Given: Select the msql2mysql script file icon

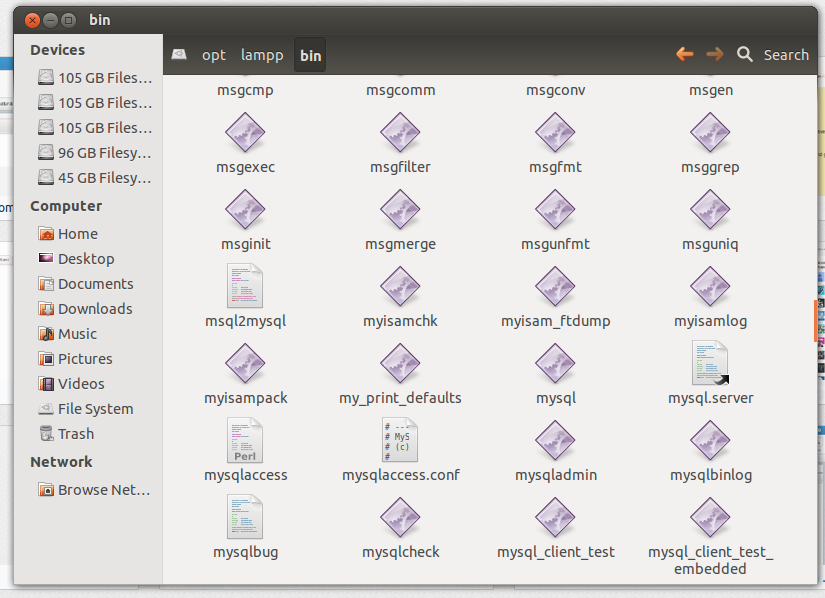Looking at the screenshot, I should (245, 286).
